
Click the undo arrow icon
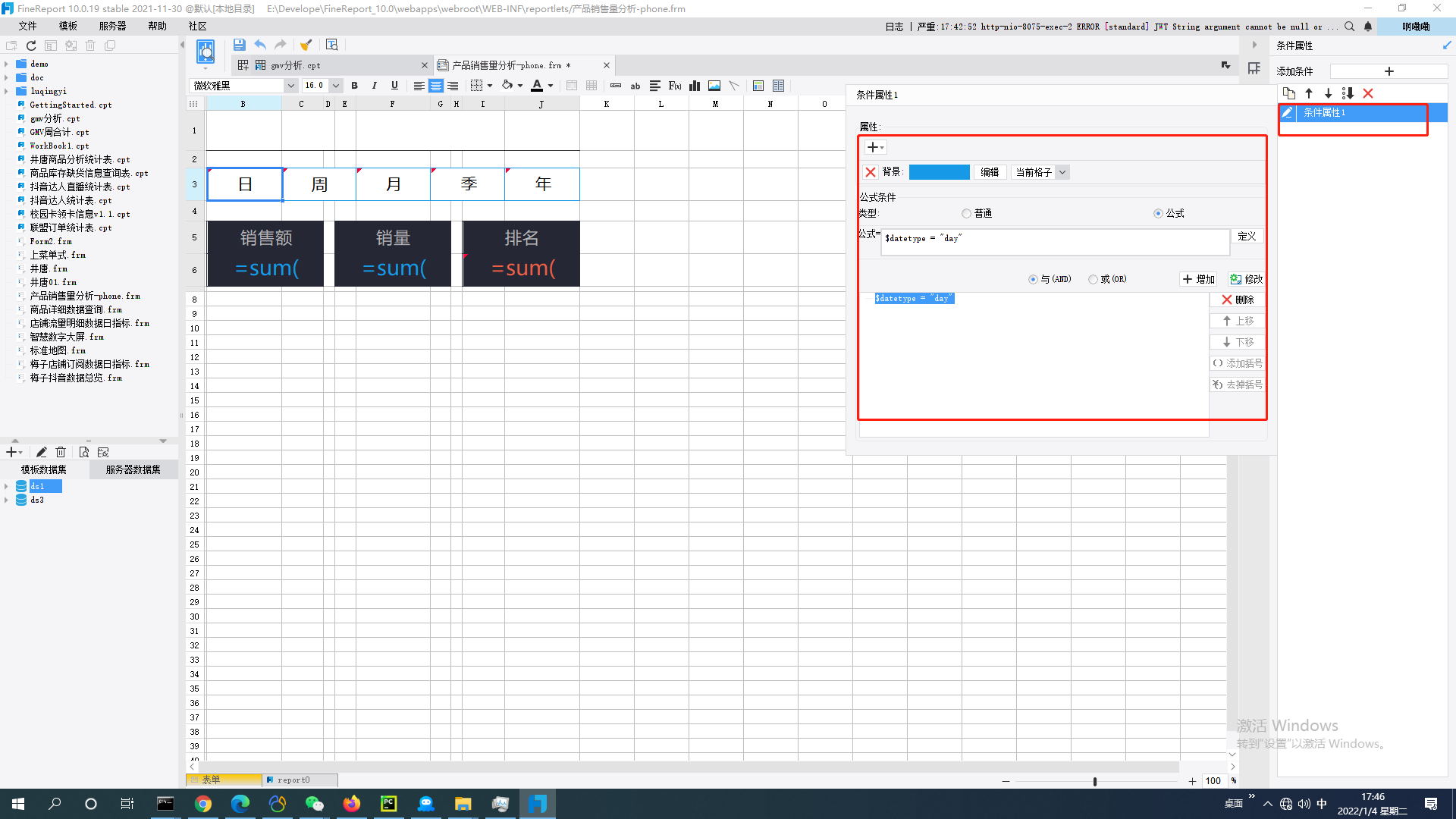click(260, 45)
